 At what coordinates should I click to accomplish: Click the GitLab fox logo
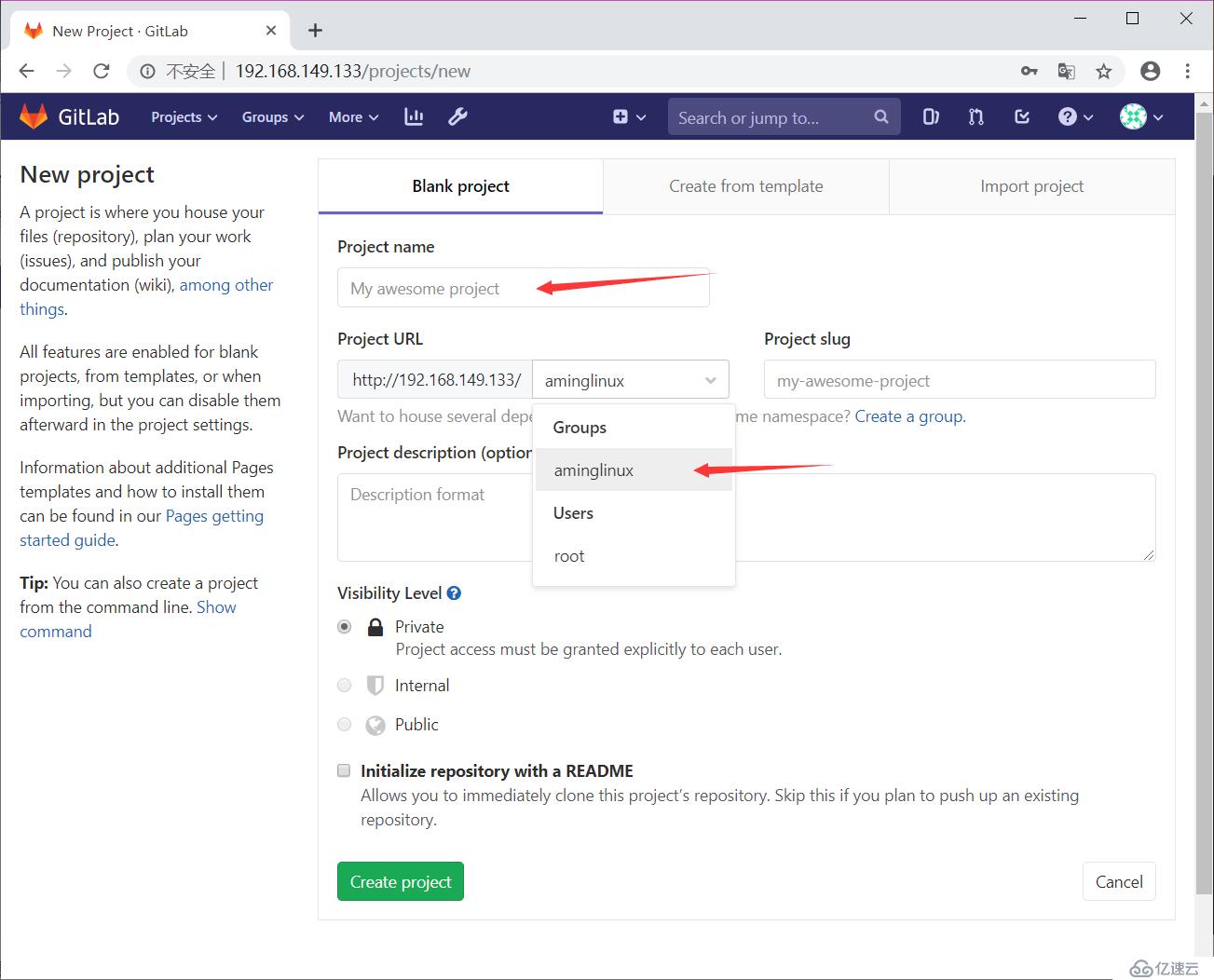tap(34, 116)
